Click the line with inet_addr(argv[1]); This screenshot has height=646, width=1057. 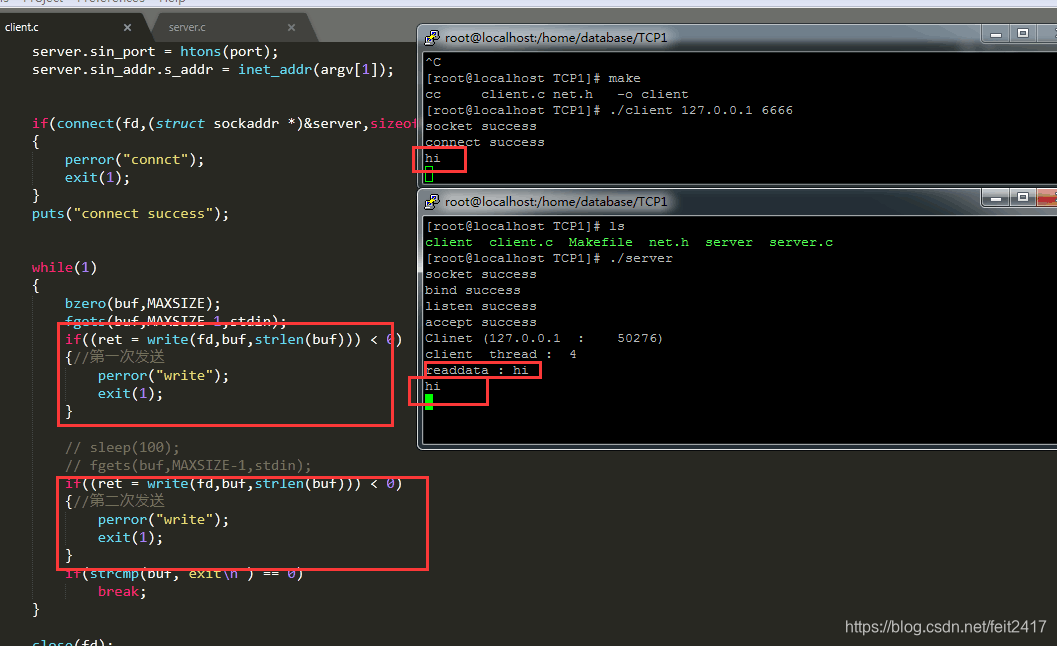pyautogui.click(x=213, y=70)
